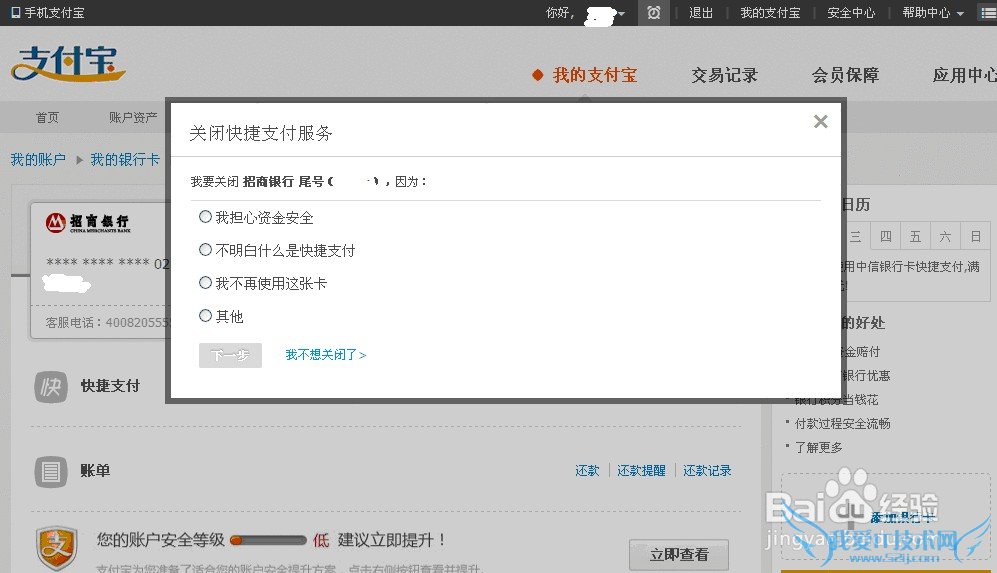Click 我不想关闭了 link
Viewport: 997px width, 573px height.
(x=326, y=355)
